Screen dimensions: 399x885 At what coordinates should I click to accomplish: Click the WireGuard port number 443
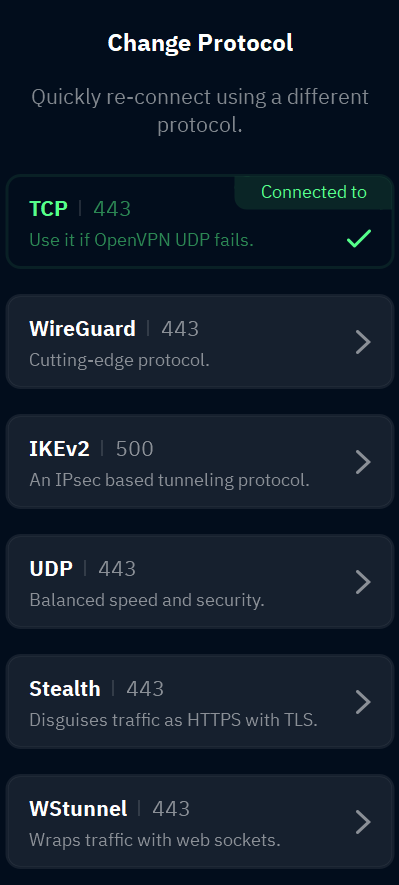click(x=180, y=328)
